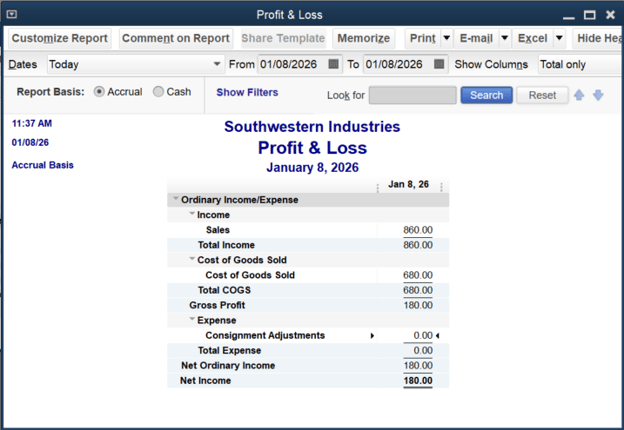624x430 pixels.
Task: Select the Accrual report basis
Action: [x=99, y=92]
